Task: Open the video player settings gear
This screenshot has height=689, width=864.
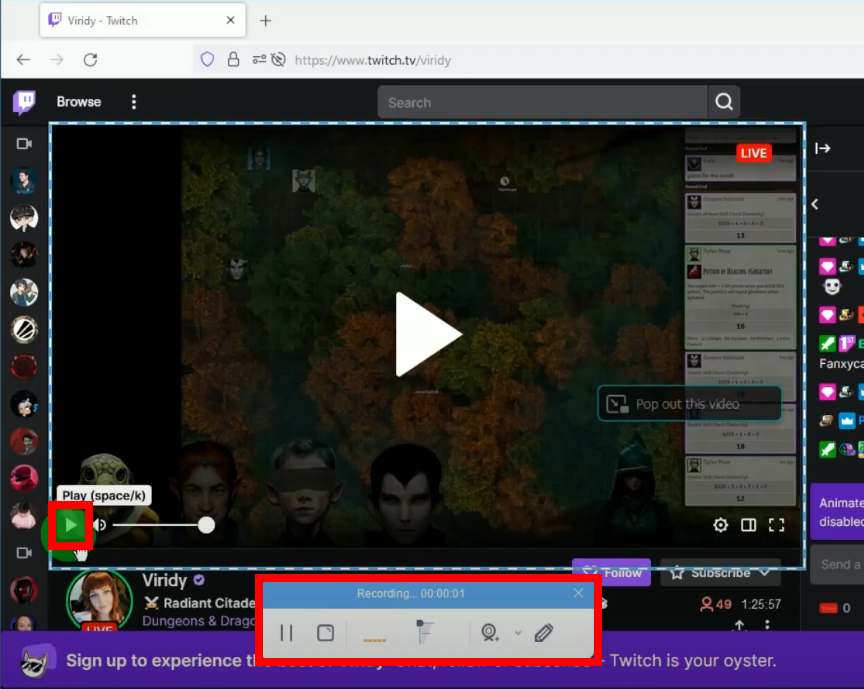Action: [x=720, y=524]
